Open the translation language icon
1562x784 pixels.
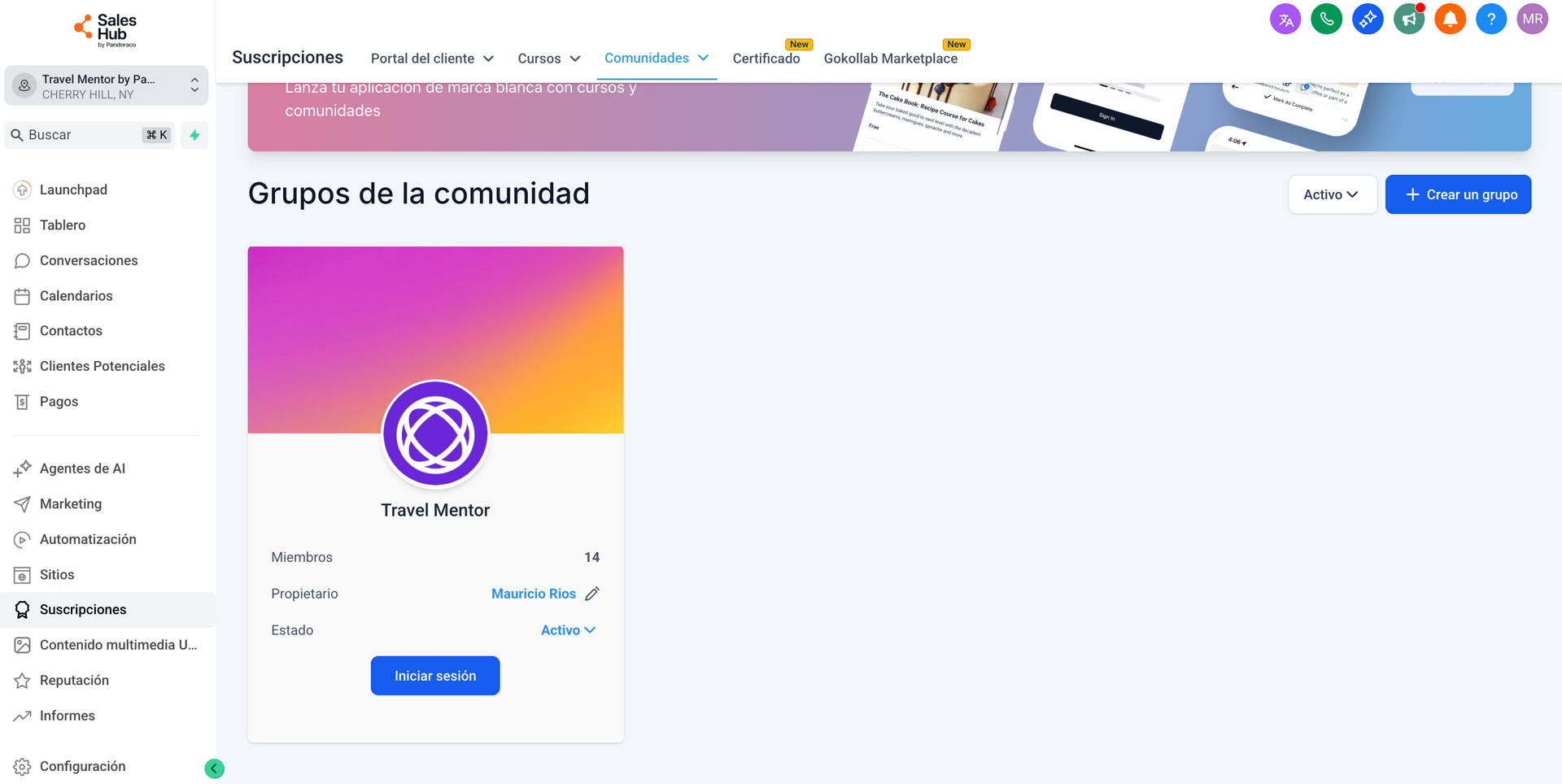tap(1285, 19)
